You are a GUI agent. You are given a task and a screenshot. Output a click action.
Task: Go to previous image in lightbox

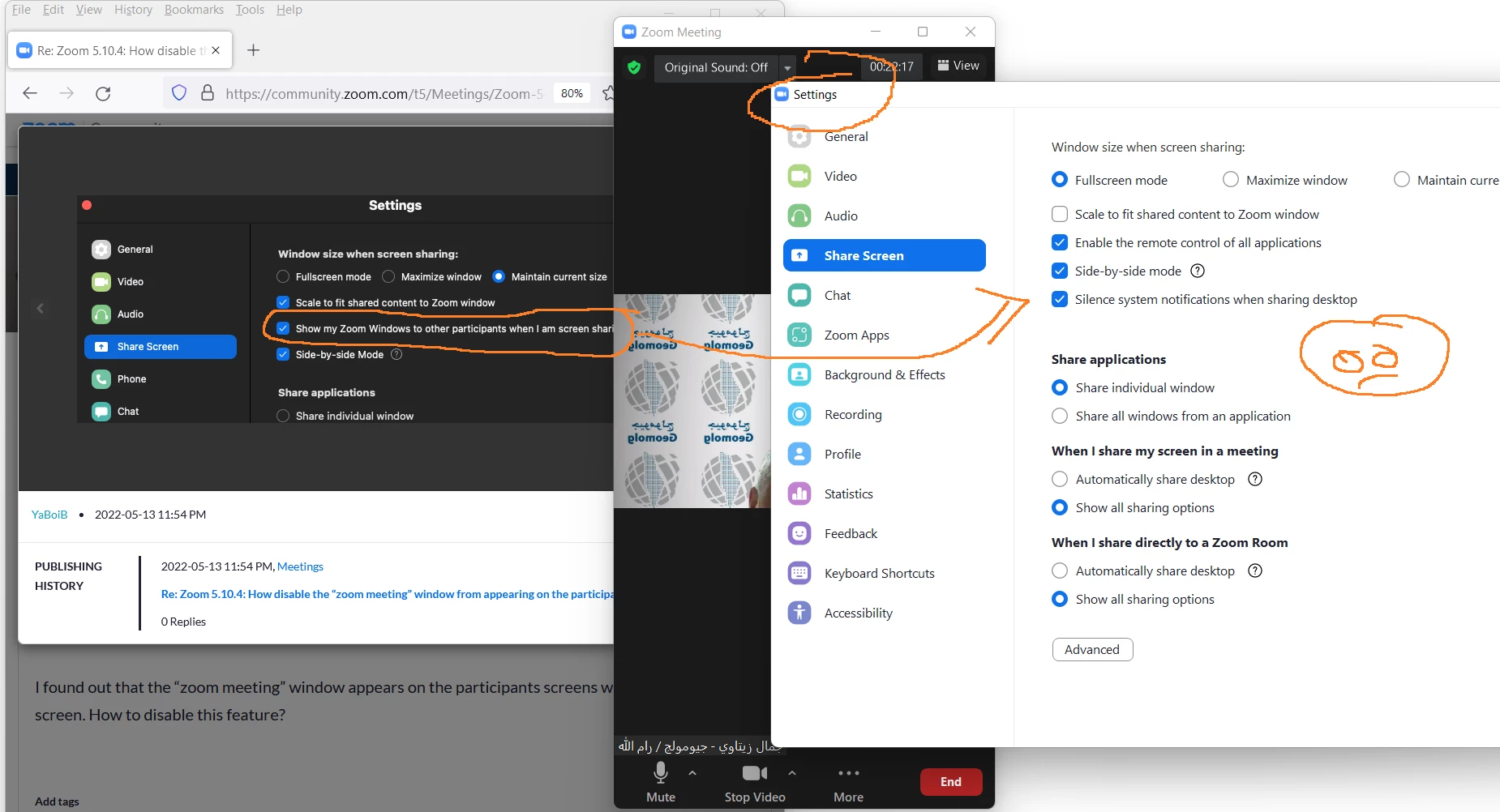[40, 308]
